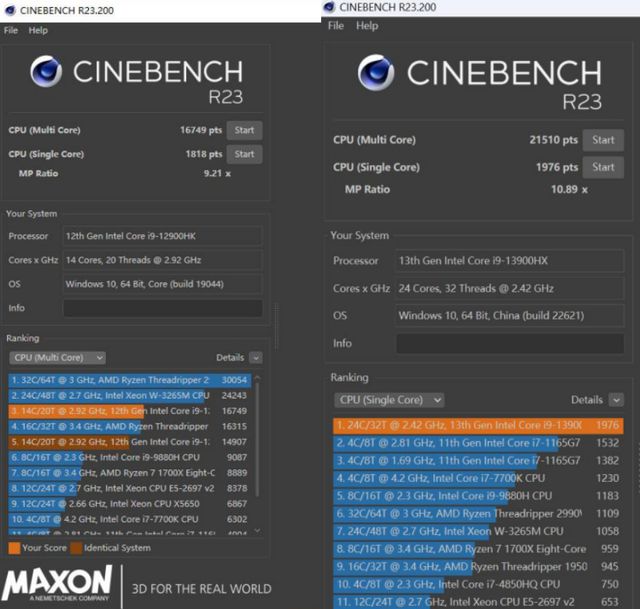Select ranking row 4 Threadripper scoring 16315
The height and width of the screenshot is (609, 640).
coord(130,427)
